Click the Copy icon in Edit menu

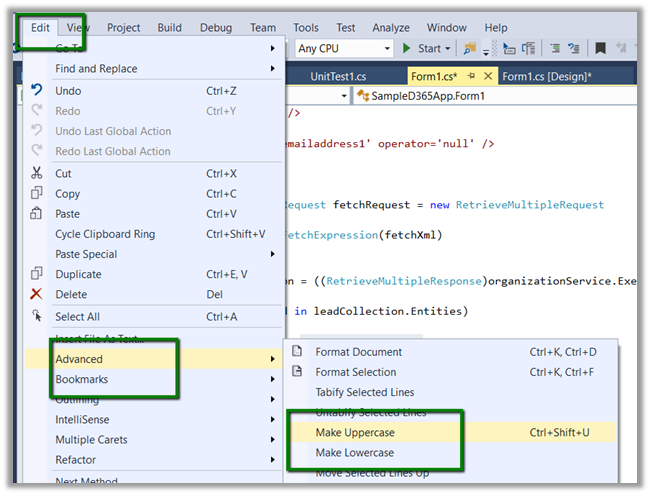tap(37, 193)
